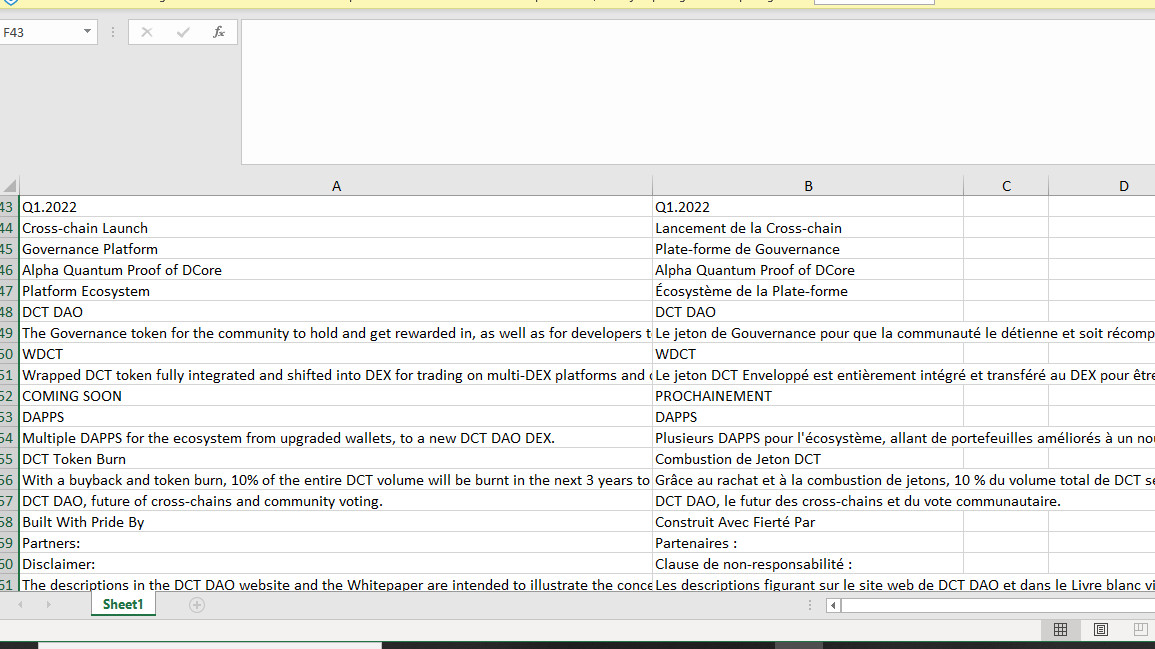Click the Select All corner triangle
The image size is (1155, 649).
point(10,186)
